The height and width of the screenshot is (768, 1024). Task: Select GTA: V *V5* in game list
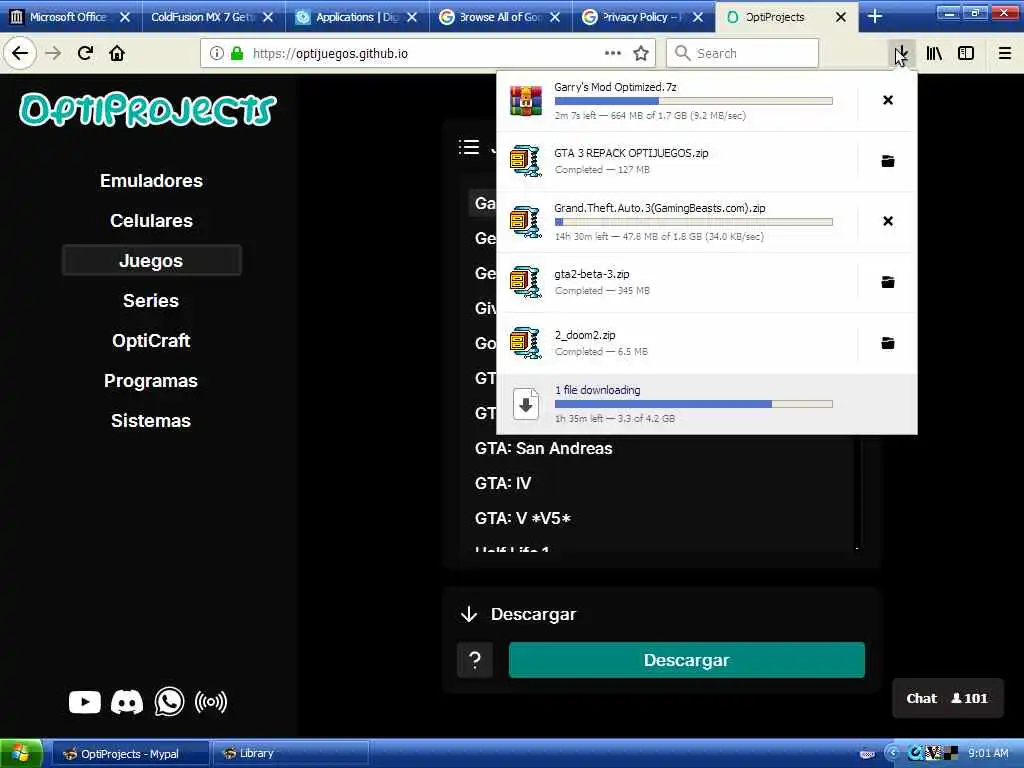[x=522, y=519]
